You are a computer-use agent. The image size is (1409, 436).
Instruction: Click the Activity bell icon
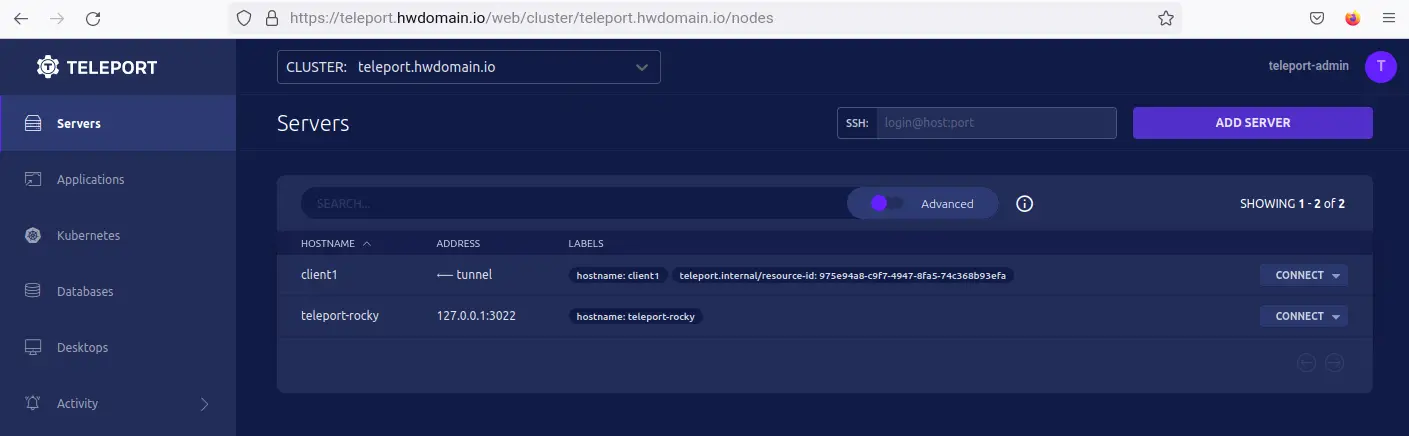33,404
